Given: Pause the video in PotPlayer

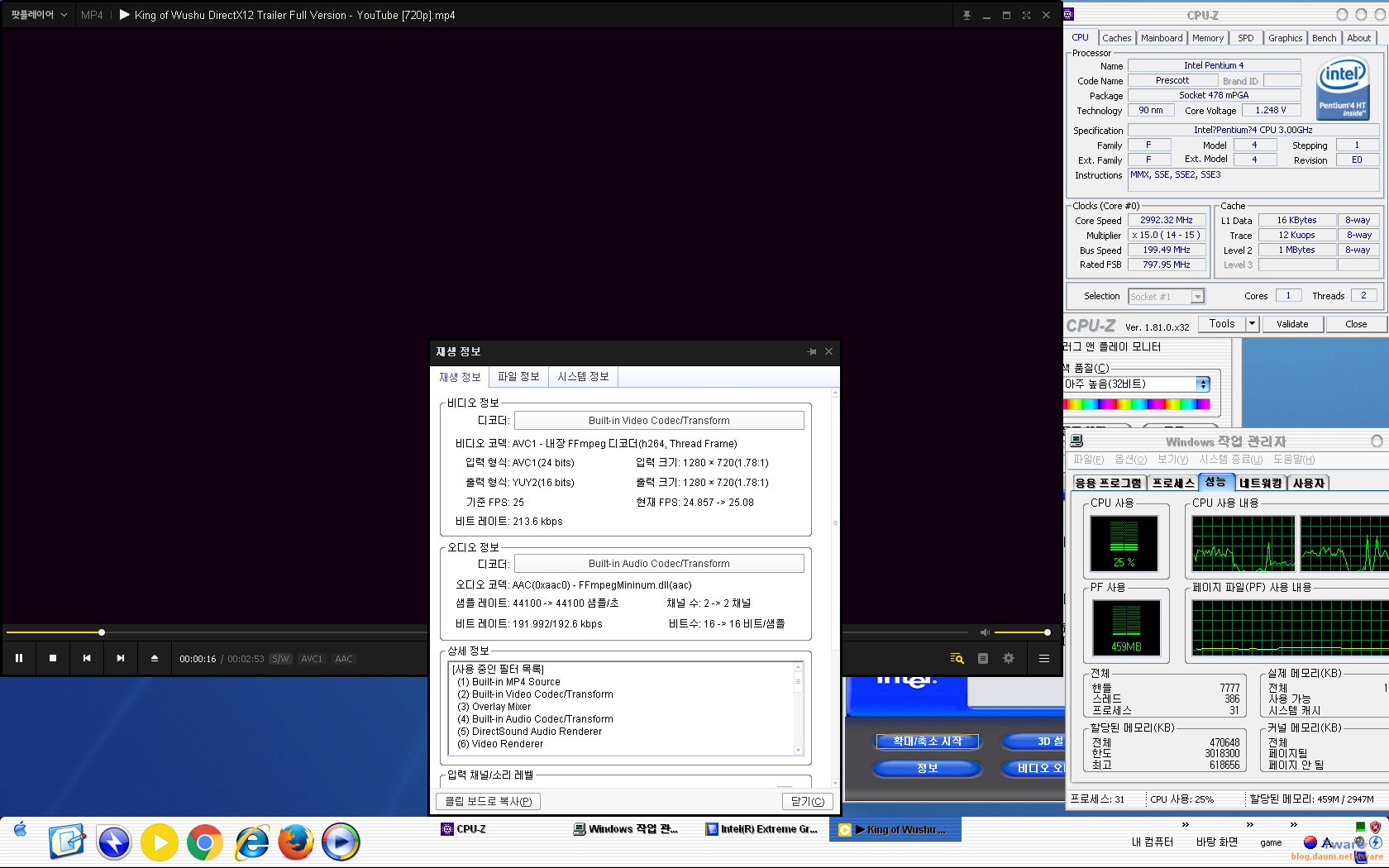Looking at the screenshot, I should [x=18, y=659].
